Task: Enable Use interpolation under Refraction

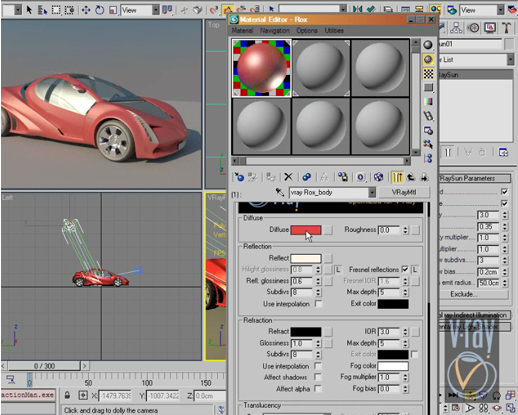Action: [319, 366]
